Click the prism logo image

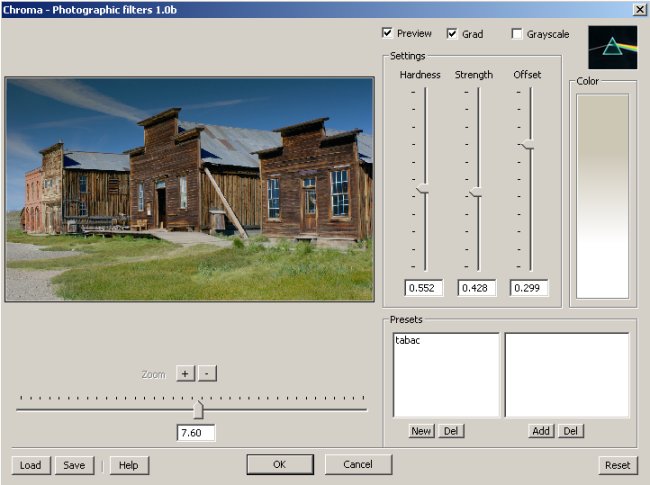point(612,47)
